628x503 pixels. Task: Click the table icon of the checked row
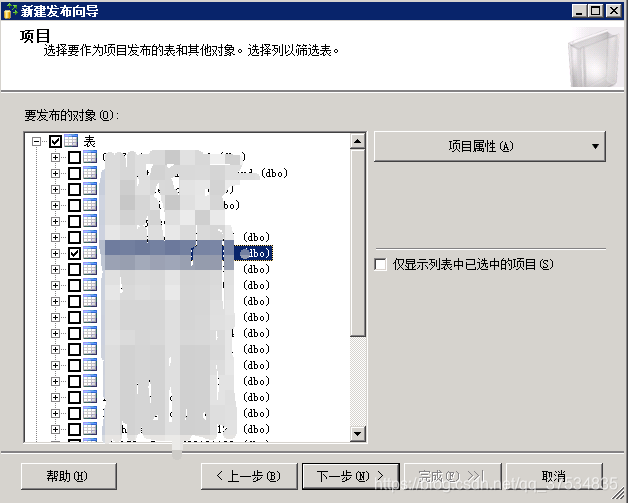coord(90,253)
